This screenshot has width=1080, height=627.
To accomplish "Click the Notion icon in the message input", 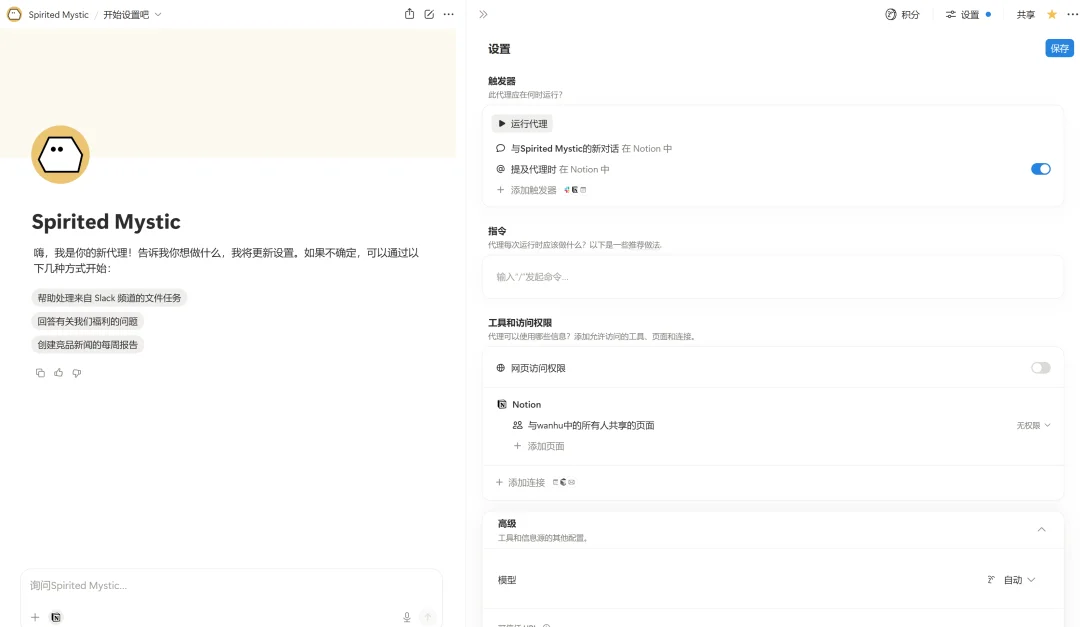I will click(55, 617).
